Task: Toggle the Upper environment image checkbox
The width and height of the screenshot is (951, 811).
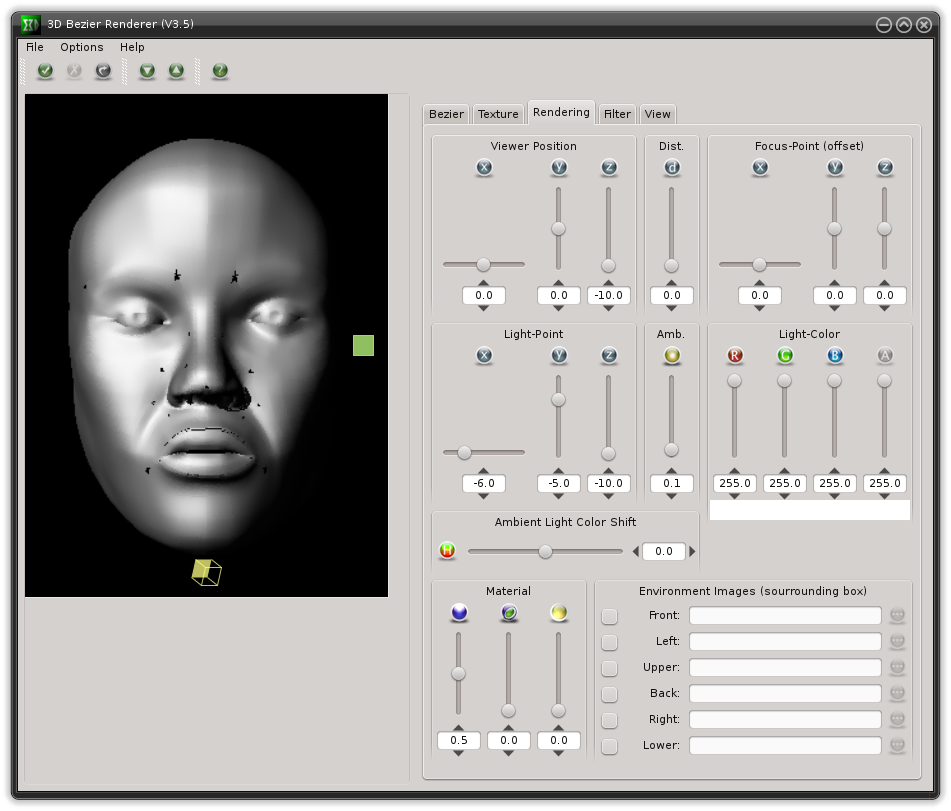Action: [x=610, y=668]
